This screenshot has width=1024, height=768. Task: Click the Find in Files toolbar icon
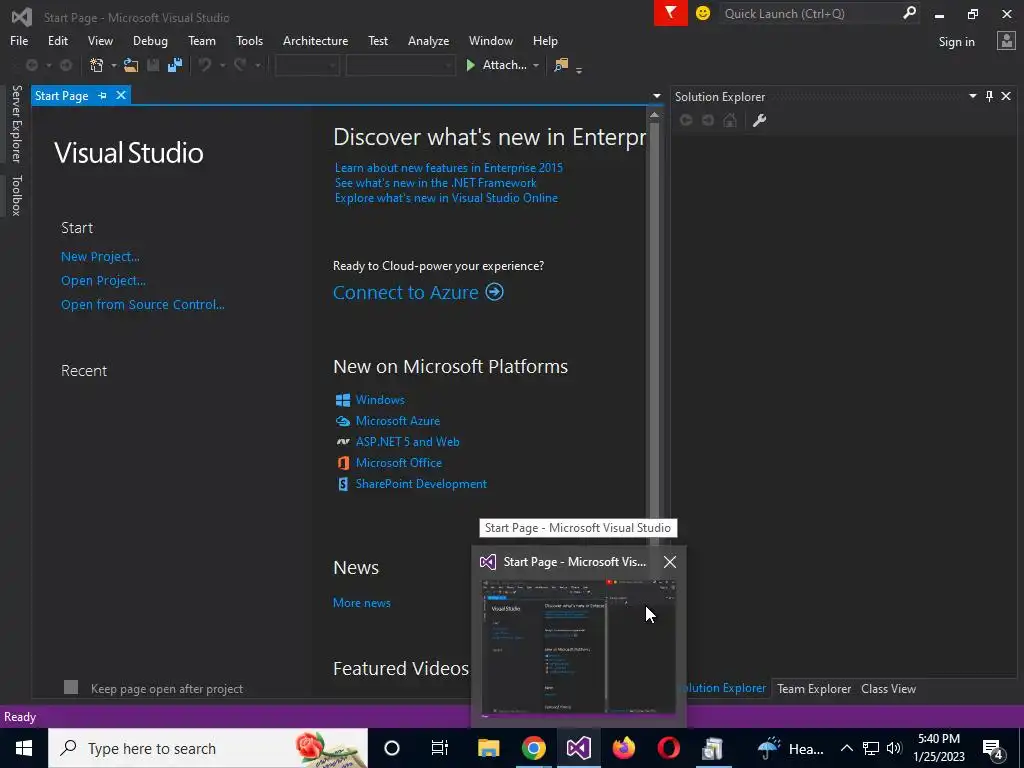[561, 65]
